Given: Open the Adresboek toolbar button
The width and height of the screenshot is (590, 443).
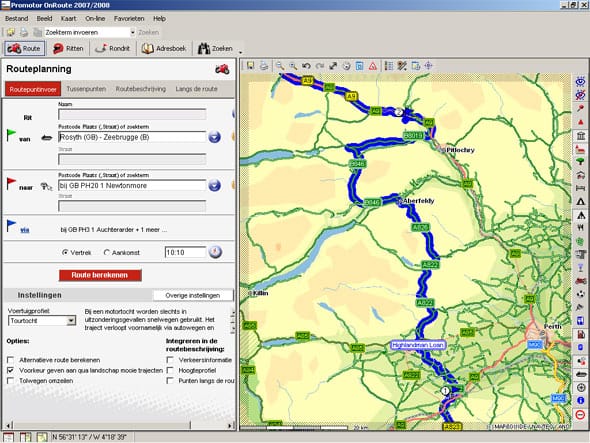Looking at the screenshot, I should (164, 49).
